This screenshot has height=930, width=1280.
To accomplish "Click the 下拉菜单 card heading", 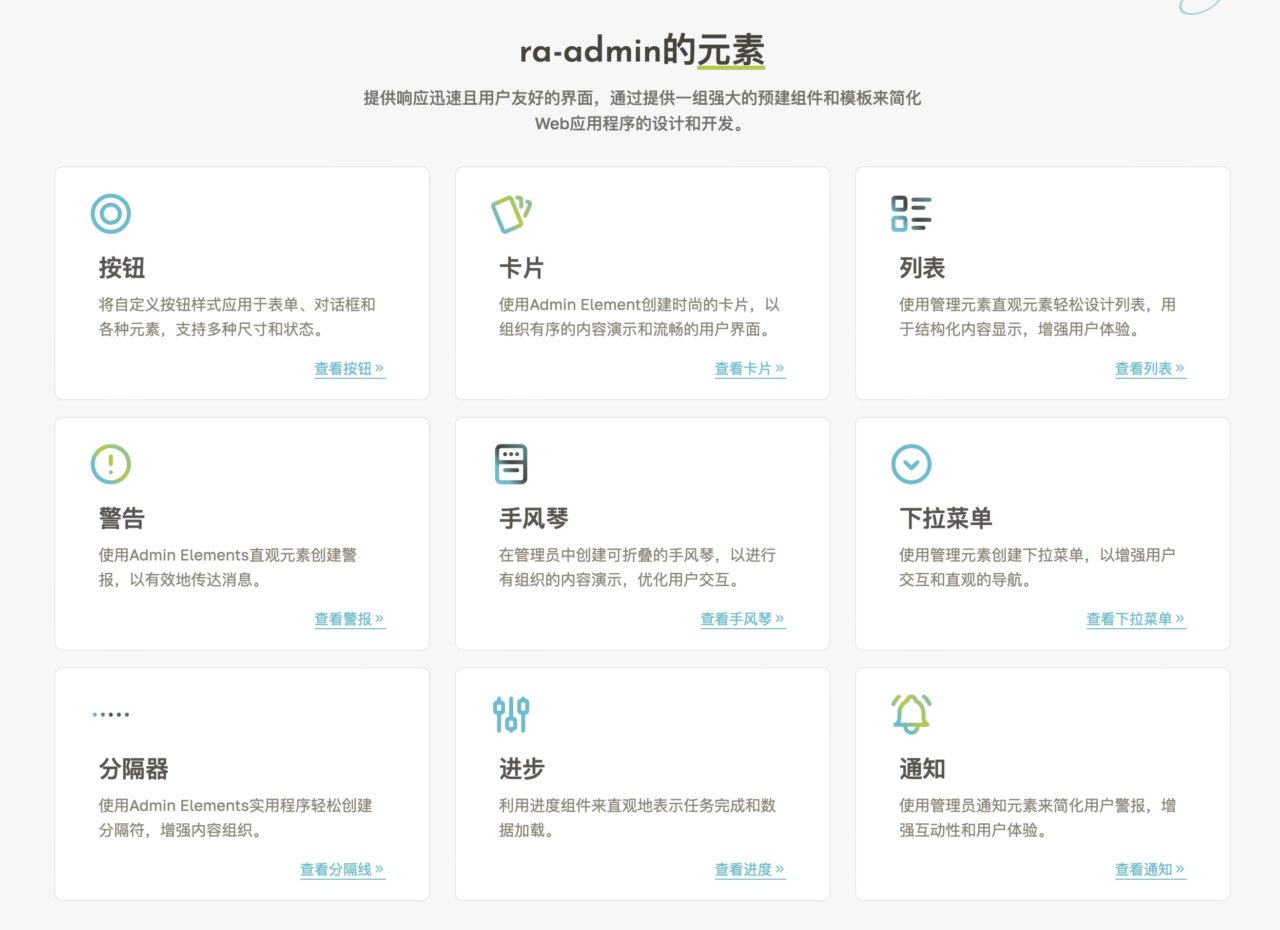I will coord(946,518).
